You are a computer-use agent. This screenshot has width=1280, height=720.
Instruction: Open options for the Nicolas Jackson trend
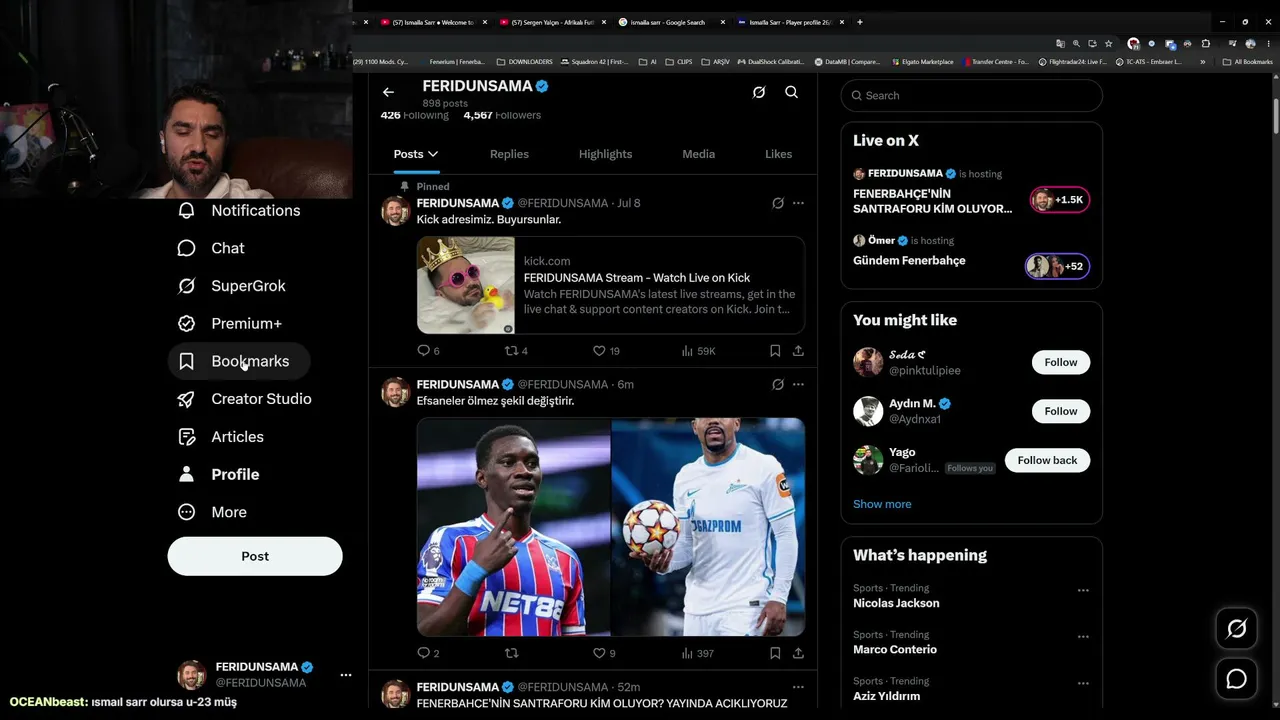[1083, 590]
